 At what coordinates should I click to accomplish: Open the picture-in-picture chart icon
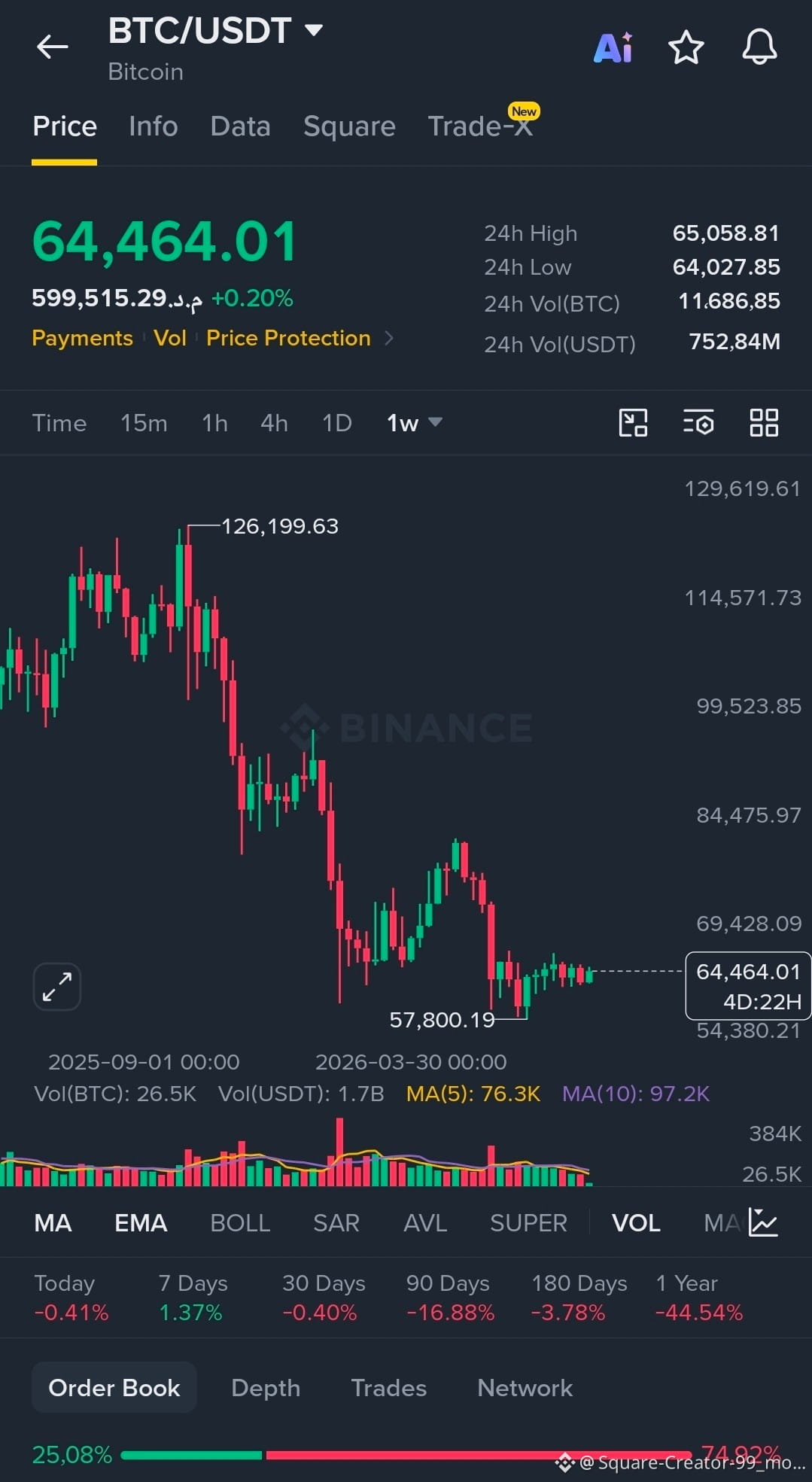pyautogui.click(x=633, y=423)
